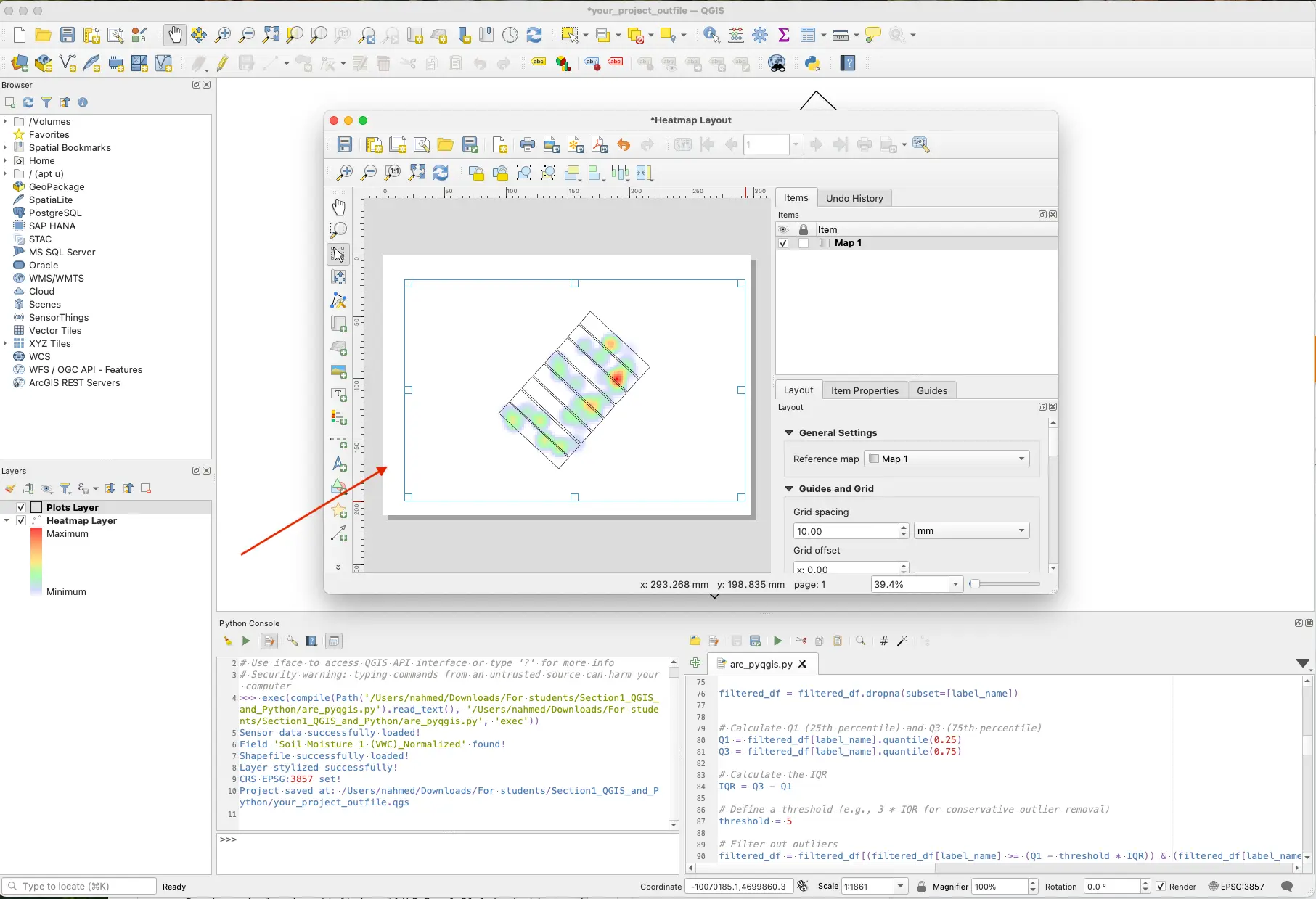Click Export as PDF icon in layout
This screenshot has width=1316, height=899.
[600, 144]
